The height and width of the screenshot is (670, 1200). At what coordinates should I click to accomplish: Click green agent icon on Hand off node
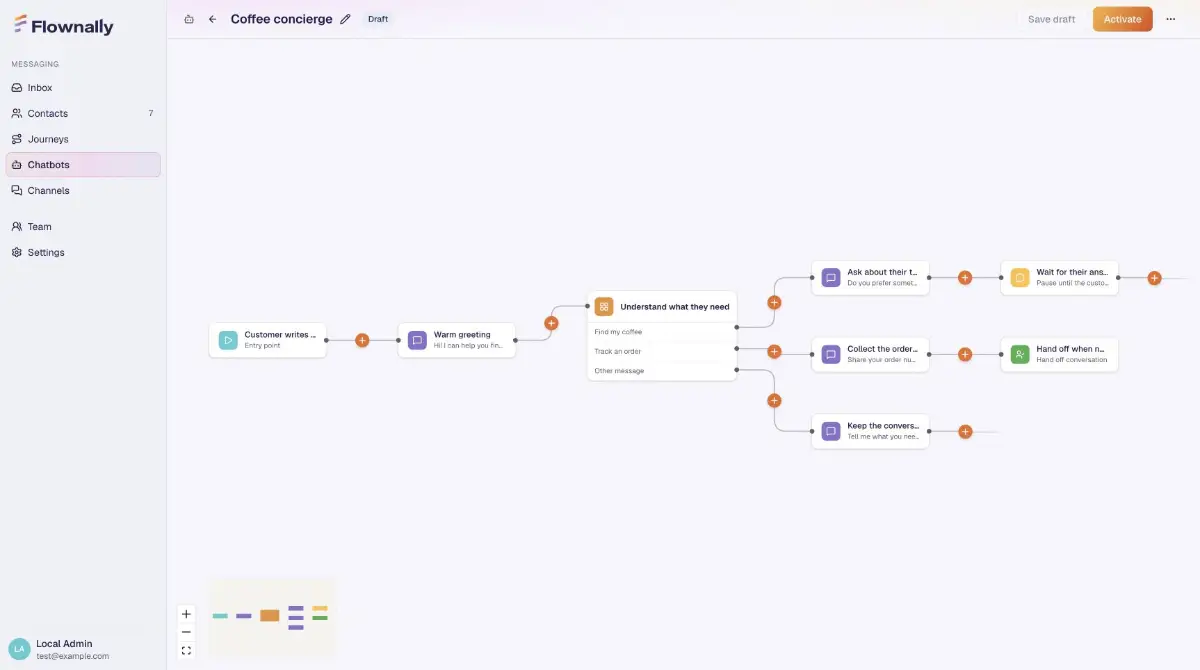click(x=1019, y=354)
